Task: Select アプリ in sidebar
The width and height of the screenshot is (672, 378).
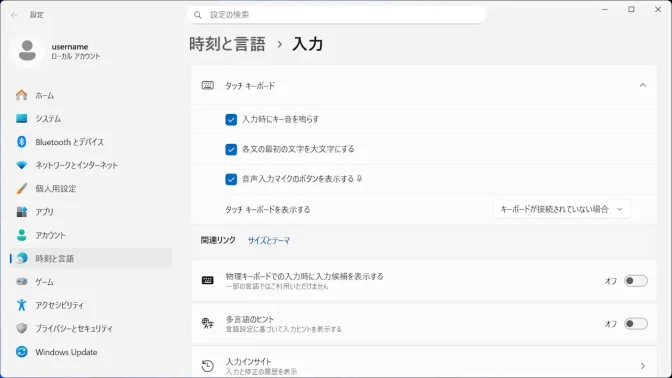Action: coord(91,212)
